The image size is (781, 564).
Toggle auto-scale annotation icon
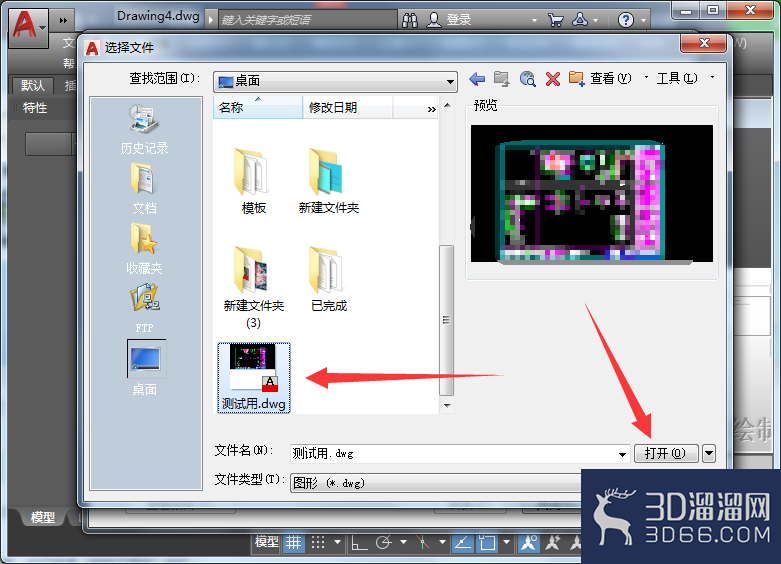coord(553,542)
